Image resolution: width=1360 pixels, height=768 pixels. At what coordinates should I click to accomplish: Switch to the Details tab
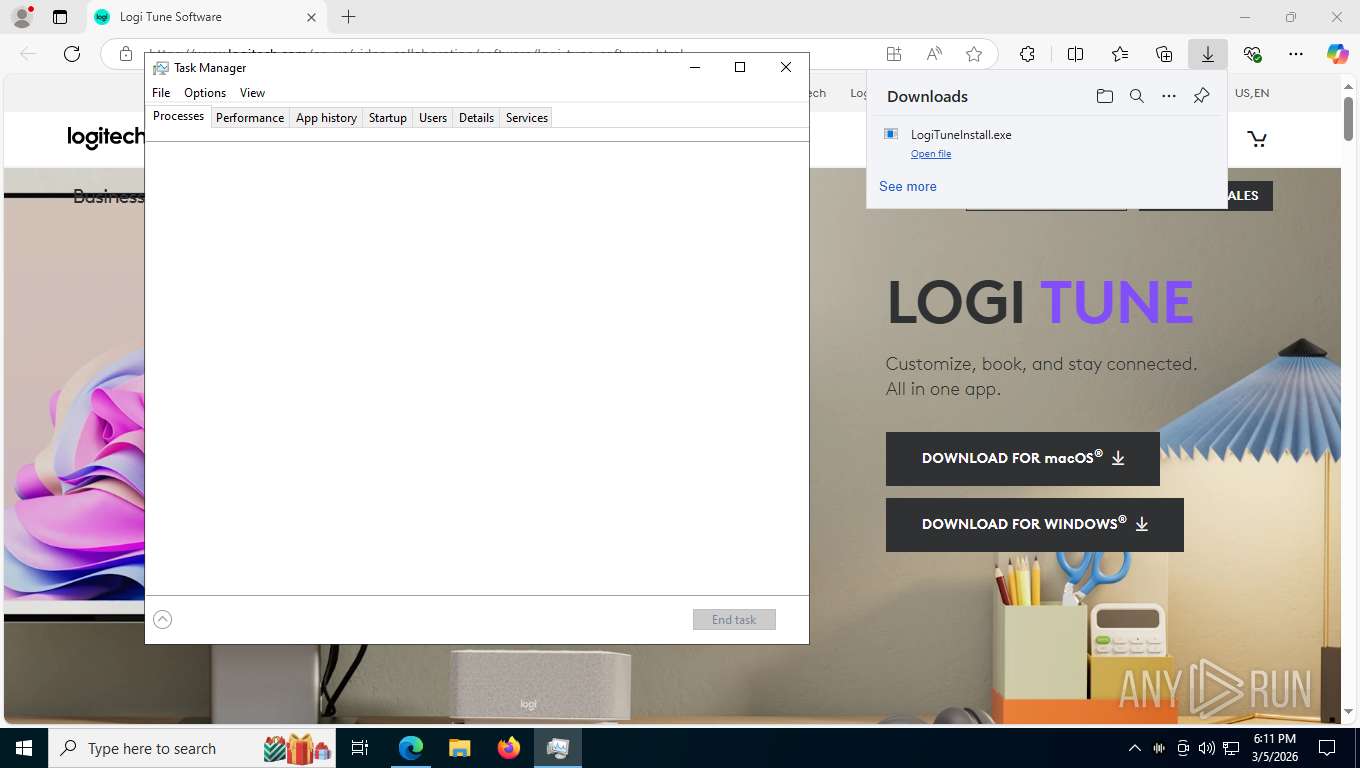[476, 118]
